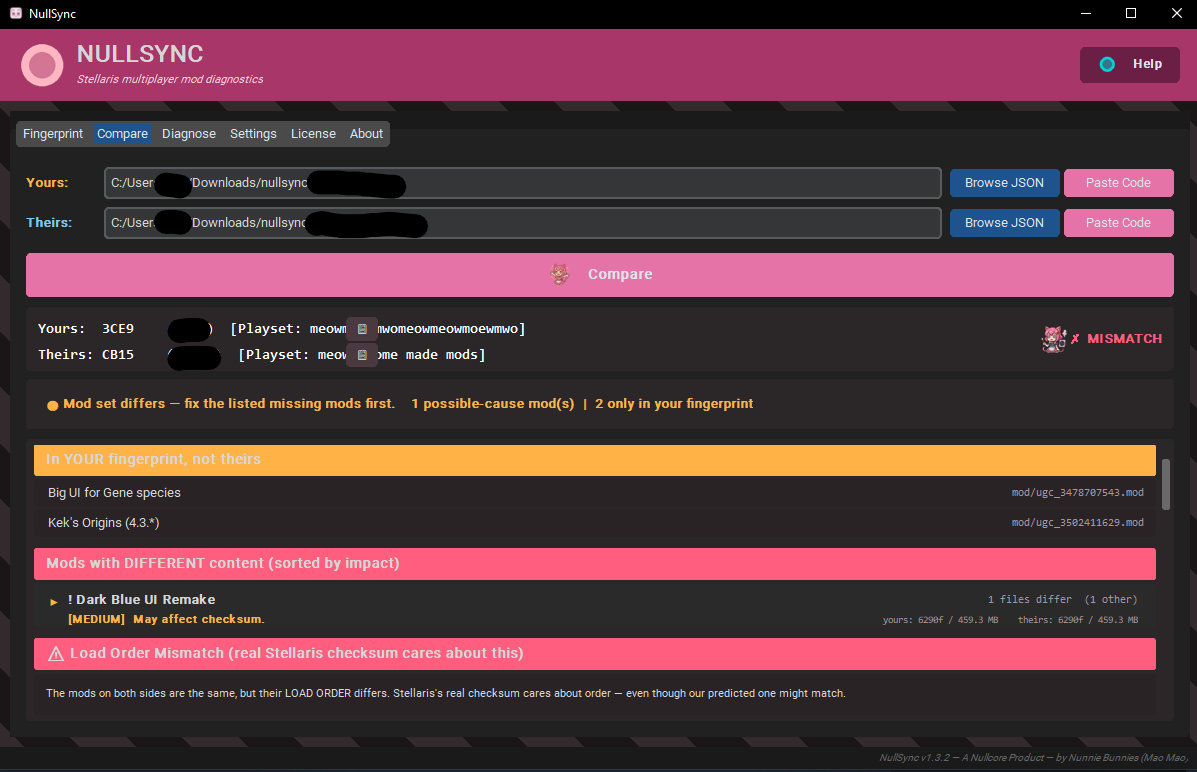Click 'In YOUR fingerprint, not theirs' header
The image size is (1197, 772).
coord(595,460)
